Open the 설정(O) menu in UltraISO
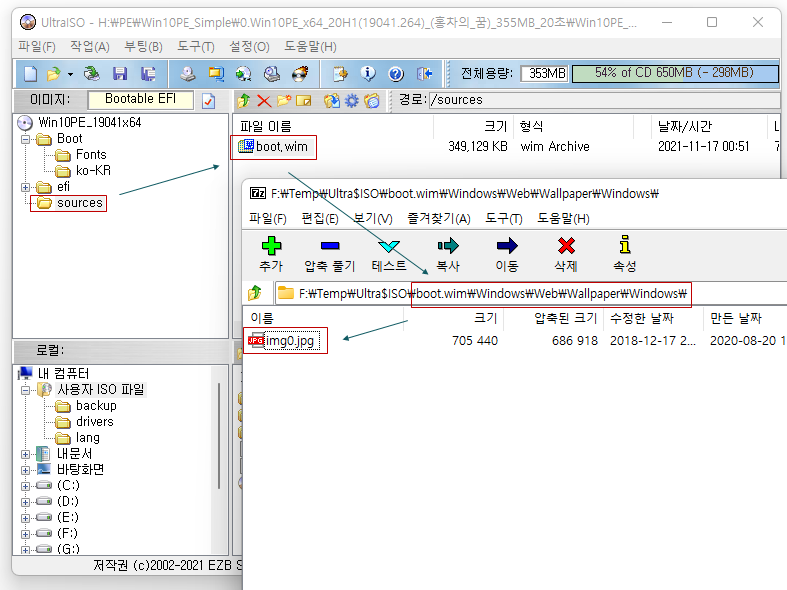This screenshot has height=590, width=787. (x=249, y=47)
